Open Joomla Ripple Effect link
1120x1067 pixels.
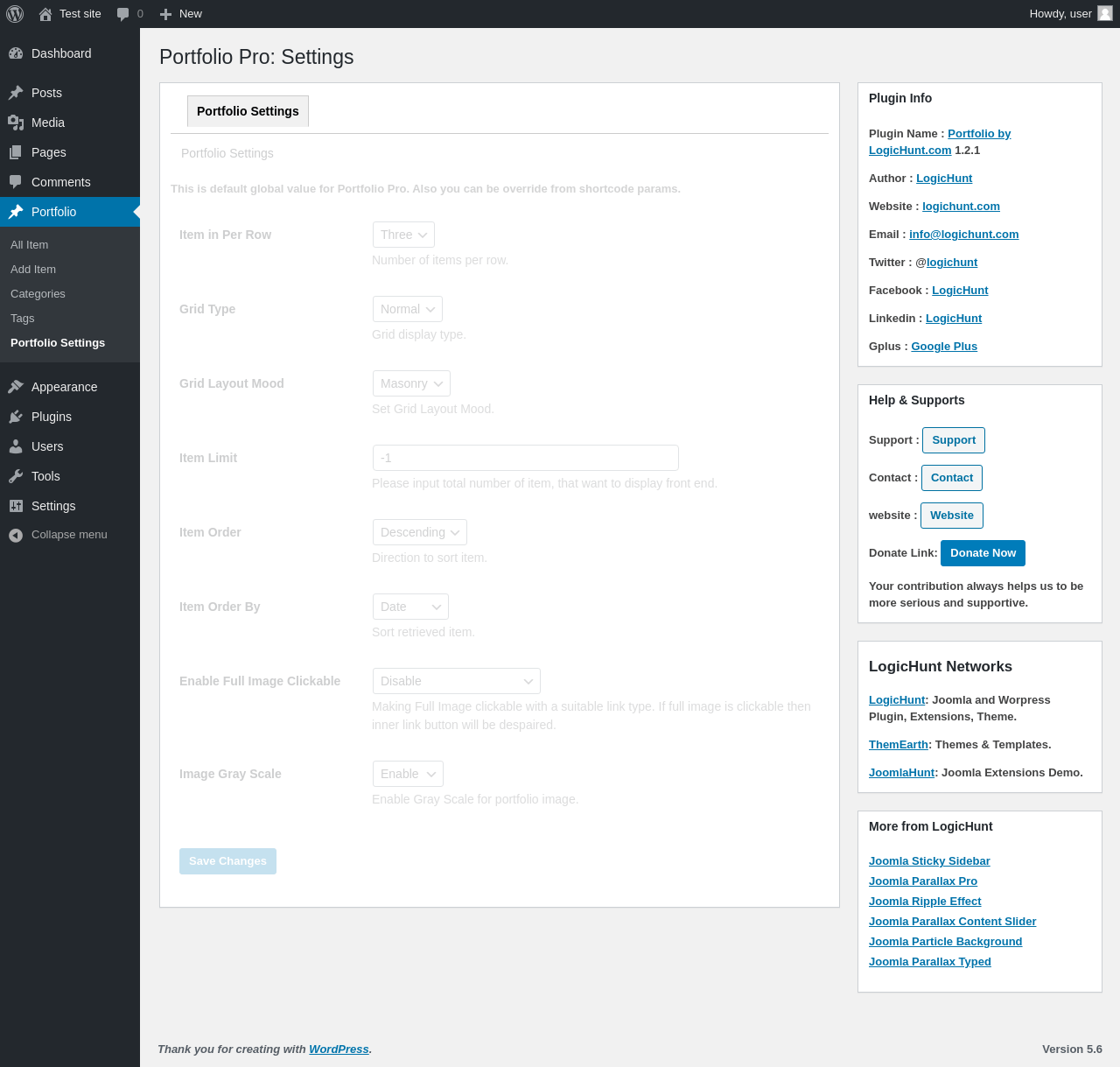(925, 902)
